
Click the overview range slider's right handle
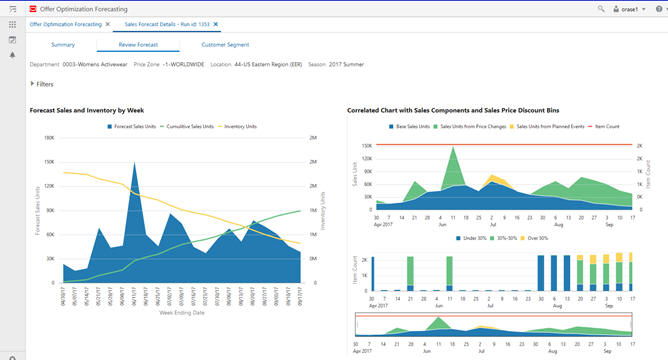coord(631,325)
